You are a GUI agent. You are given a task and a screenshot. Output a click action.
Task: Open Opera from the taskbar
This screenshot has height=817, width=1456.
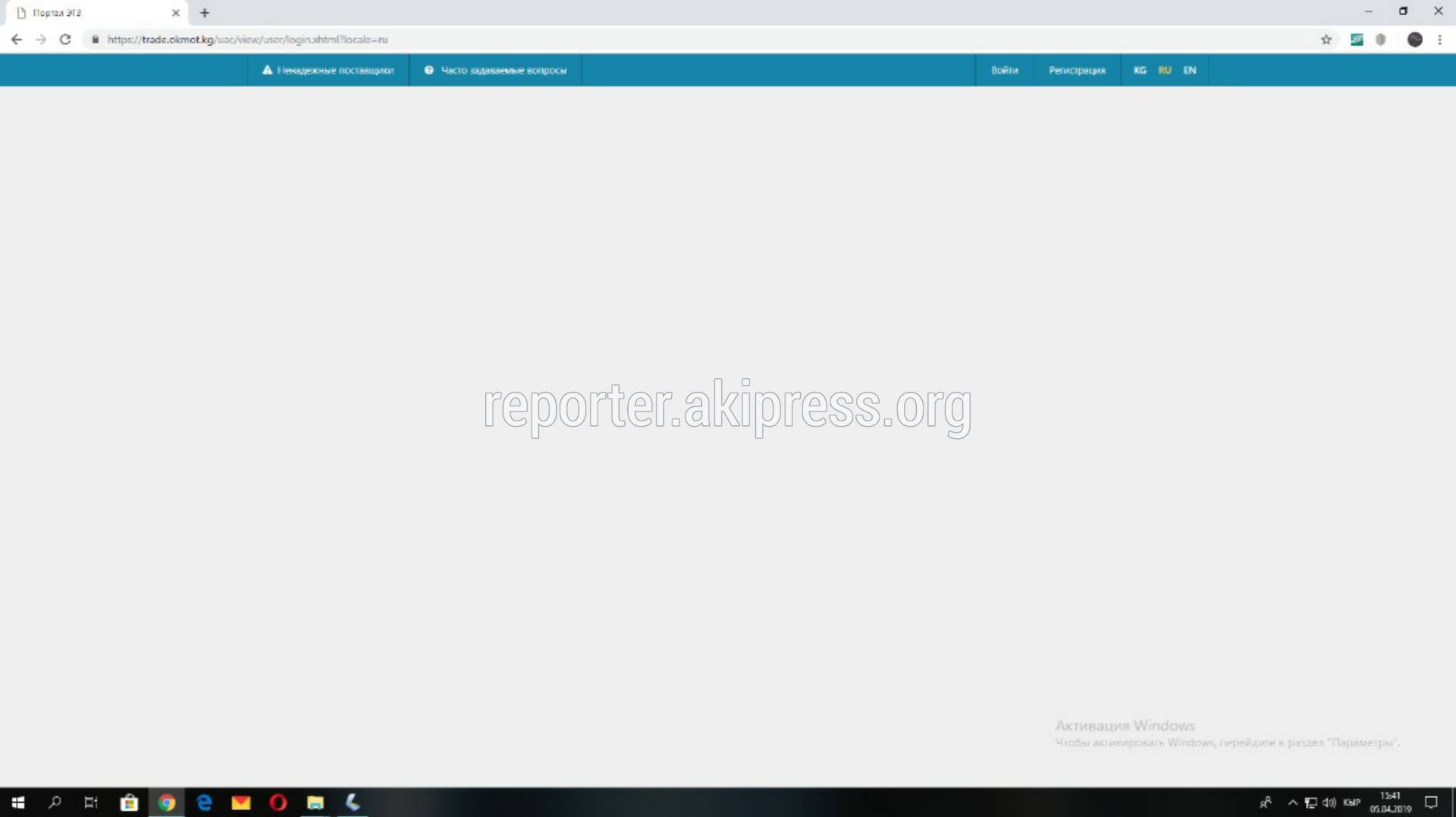[x=278, y=802]
